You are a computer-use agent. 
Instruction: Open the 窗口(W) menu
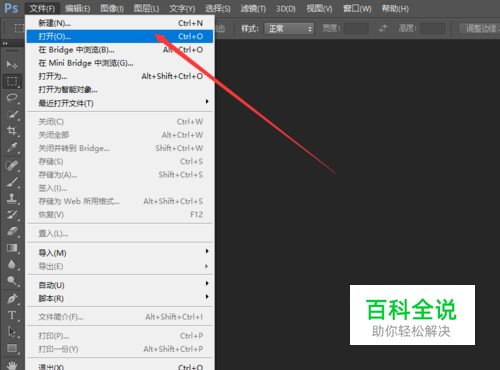pyautogui.click(x=357, y=8)
